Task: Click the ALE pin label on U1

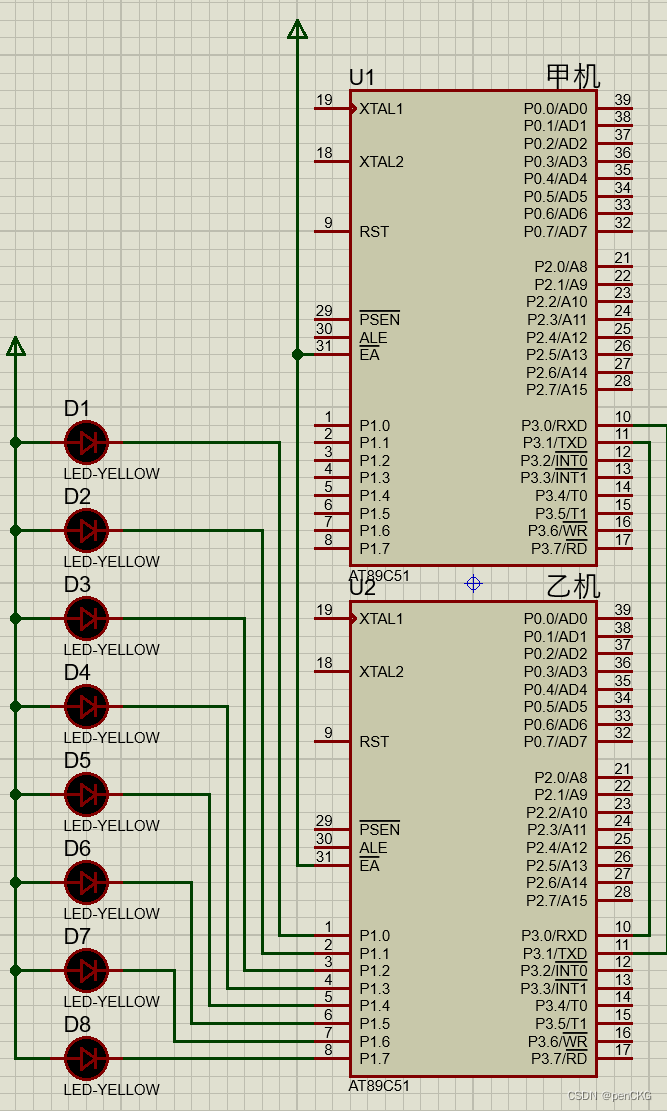Action: click(374, 337)
